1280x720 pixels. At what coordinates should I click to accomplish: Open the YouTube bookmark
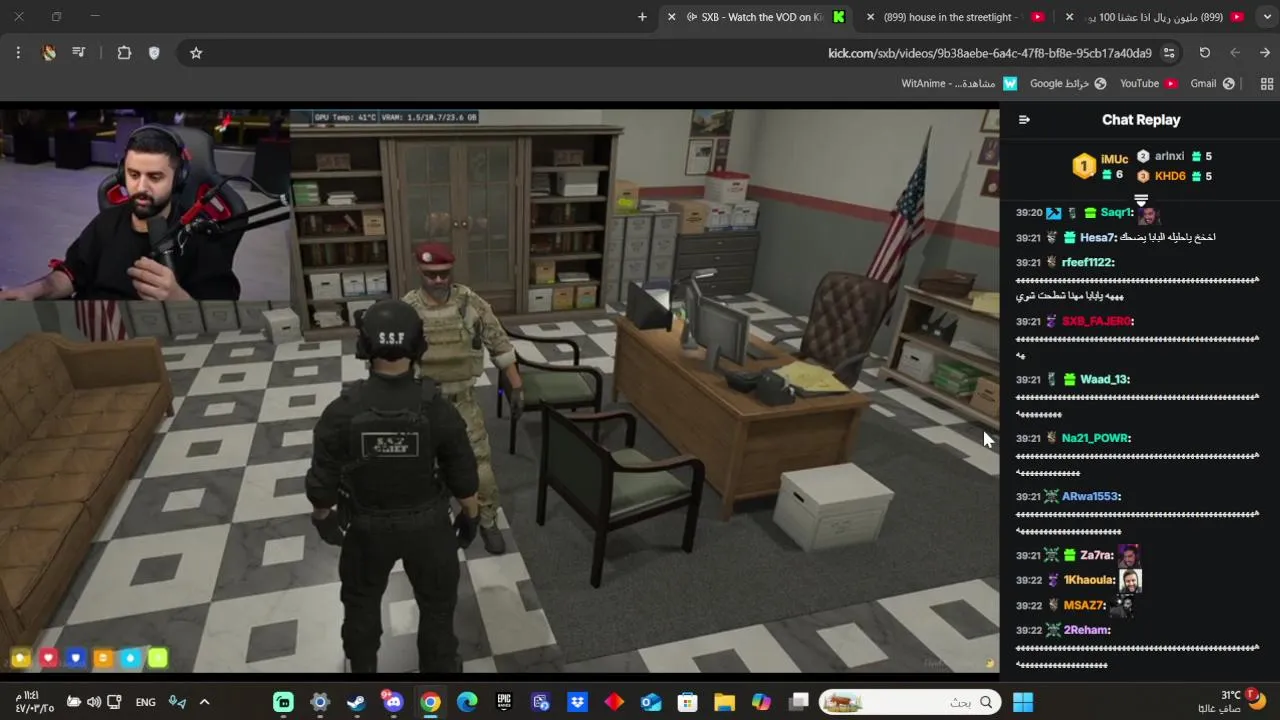[1148, 84]
